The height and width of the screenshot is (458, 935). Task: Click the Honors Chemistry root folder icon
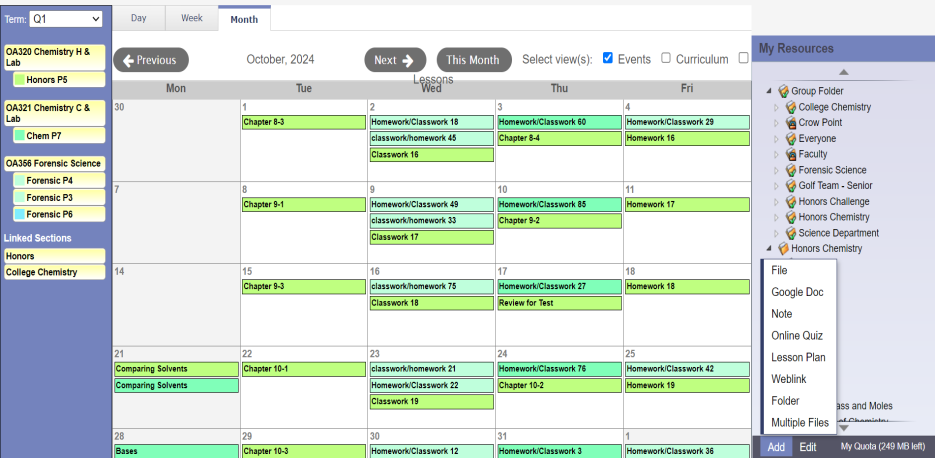coord(783,249)
